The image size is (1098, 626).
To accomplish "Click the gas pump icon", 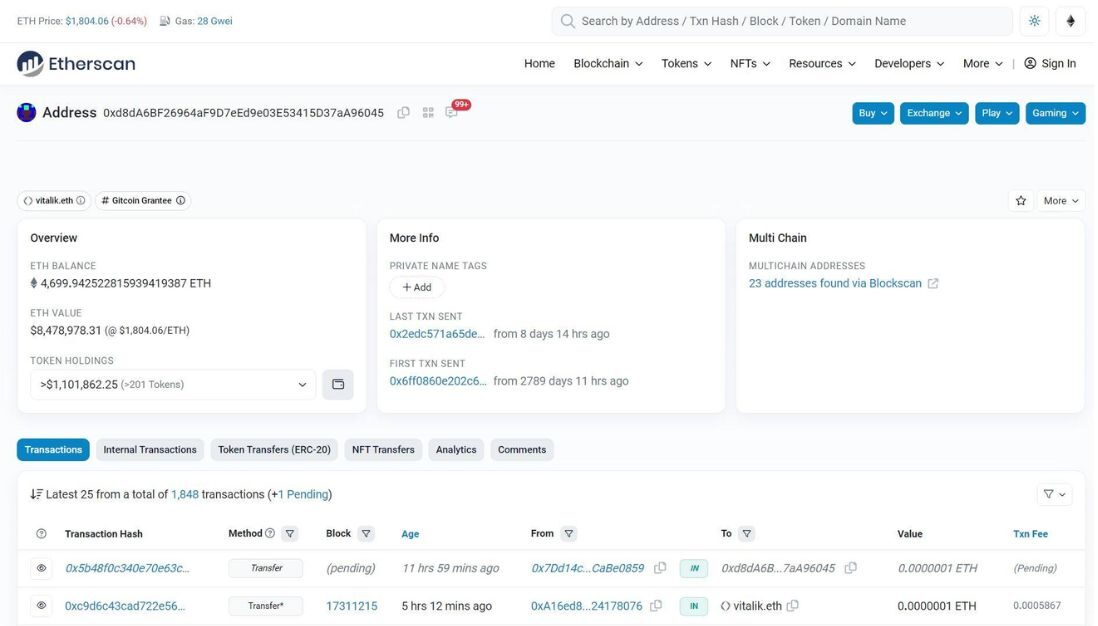I will click(x=165, y=21).
